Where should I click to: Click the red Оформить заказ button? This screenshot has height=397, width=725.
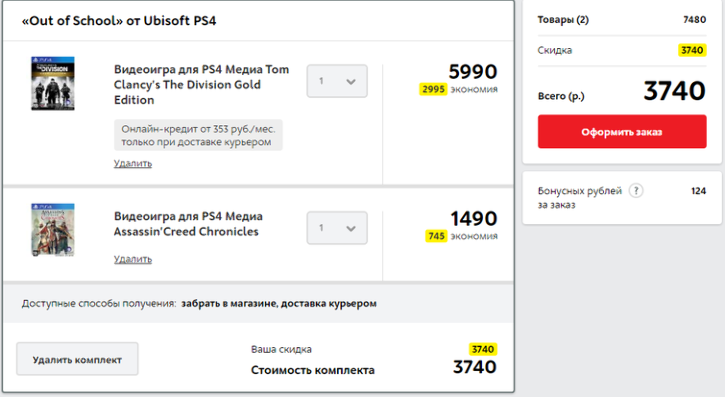tap(622, 132)
